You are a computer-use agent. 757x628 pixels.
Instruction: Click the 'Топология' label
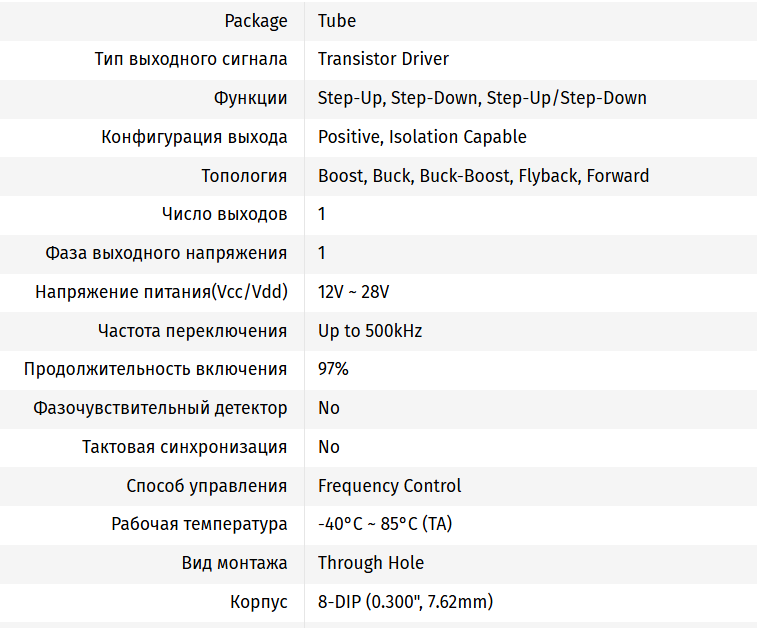244,176
